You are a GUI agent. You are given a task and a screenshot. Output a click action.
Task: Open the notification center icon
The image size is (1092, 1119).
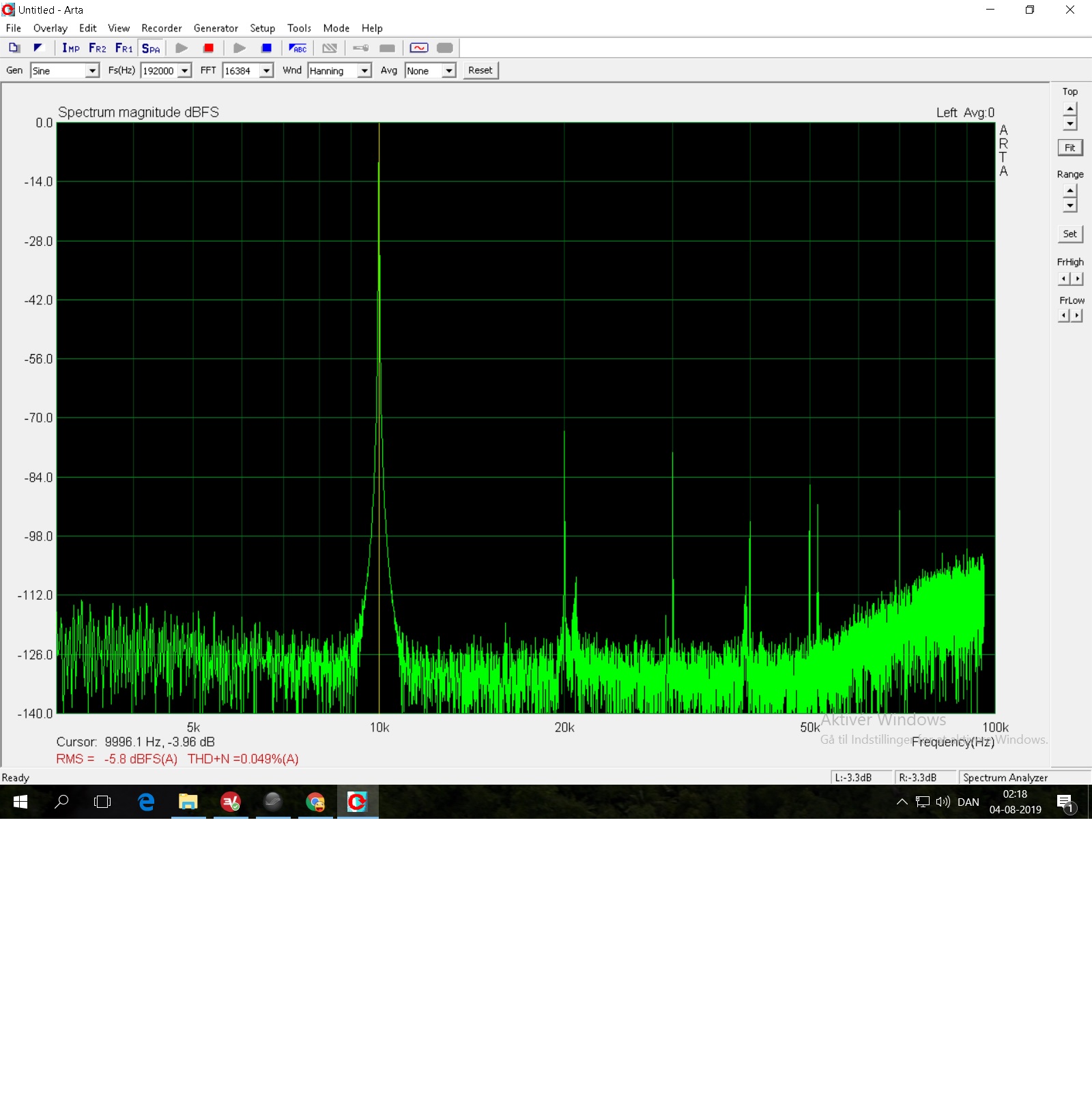click(1066, 802)
